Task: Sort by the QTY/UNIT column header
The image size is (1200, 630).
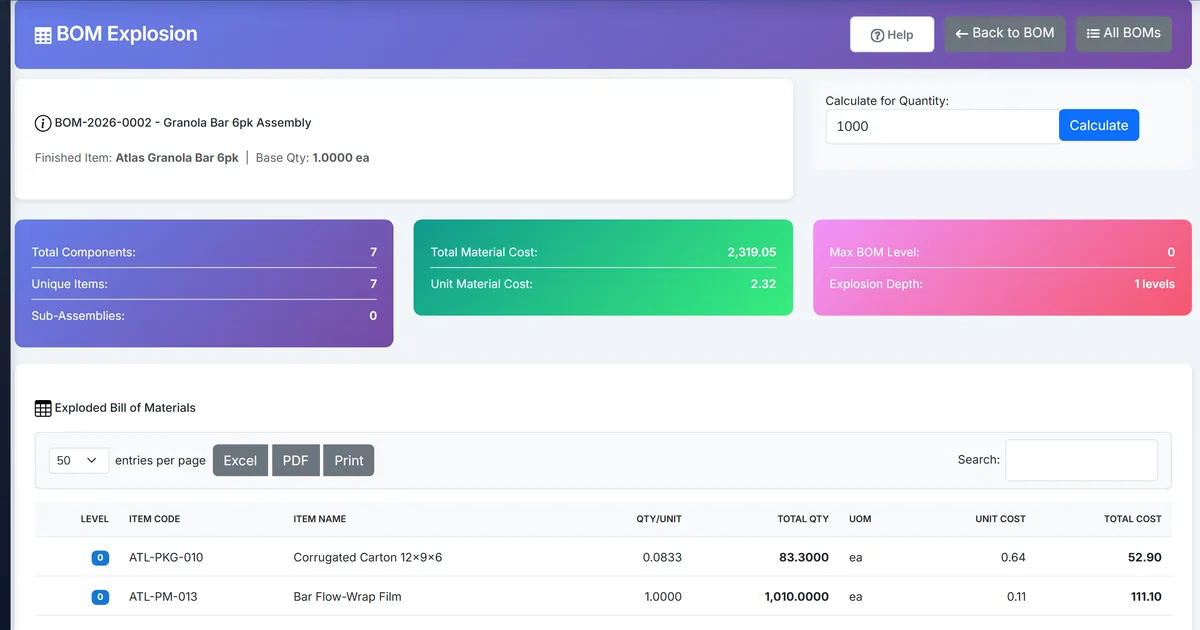Action: pos(659,519)
